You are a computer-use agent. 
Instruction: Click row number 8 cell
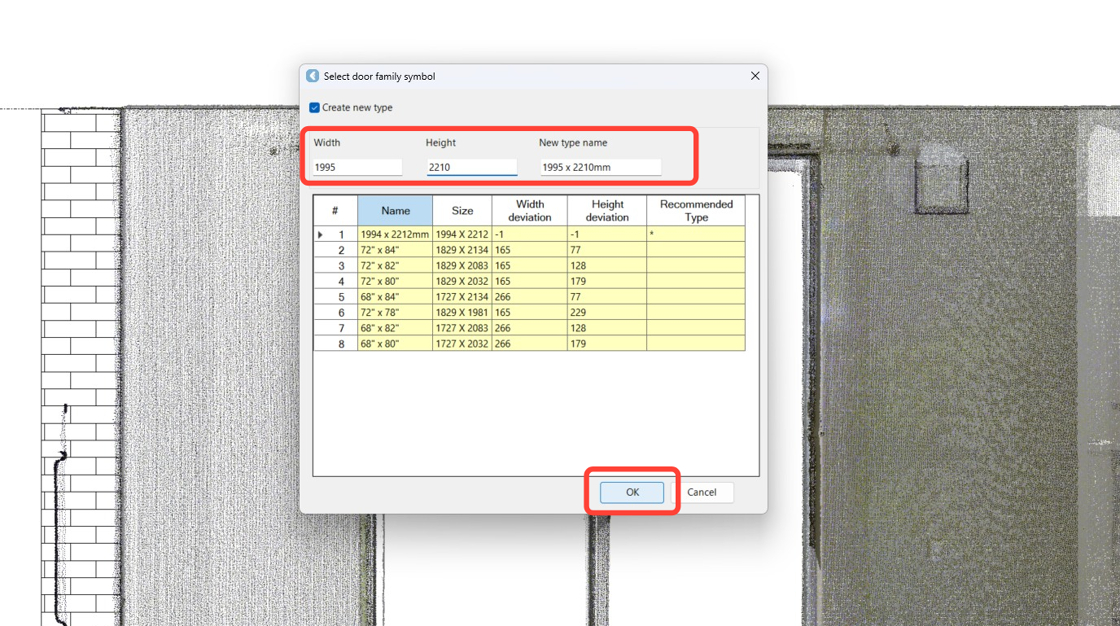point(336,344)
